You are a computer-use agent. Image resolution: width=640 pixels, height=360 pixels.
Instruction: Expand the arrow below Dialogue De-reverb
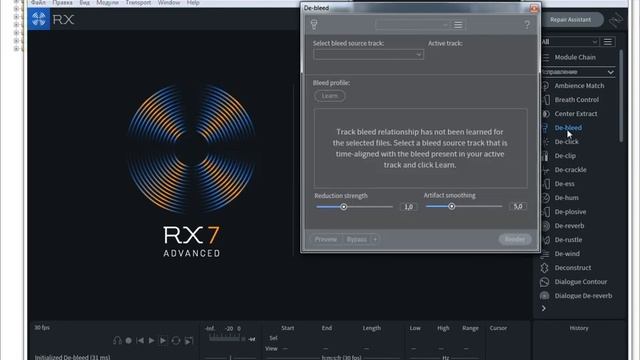click(x=544, y=309)
